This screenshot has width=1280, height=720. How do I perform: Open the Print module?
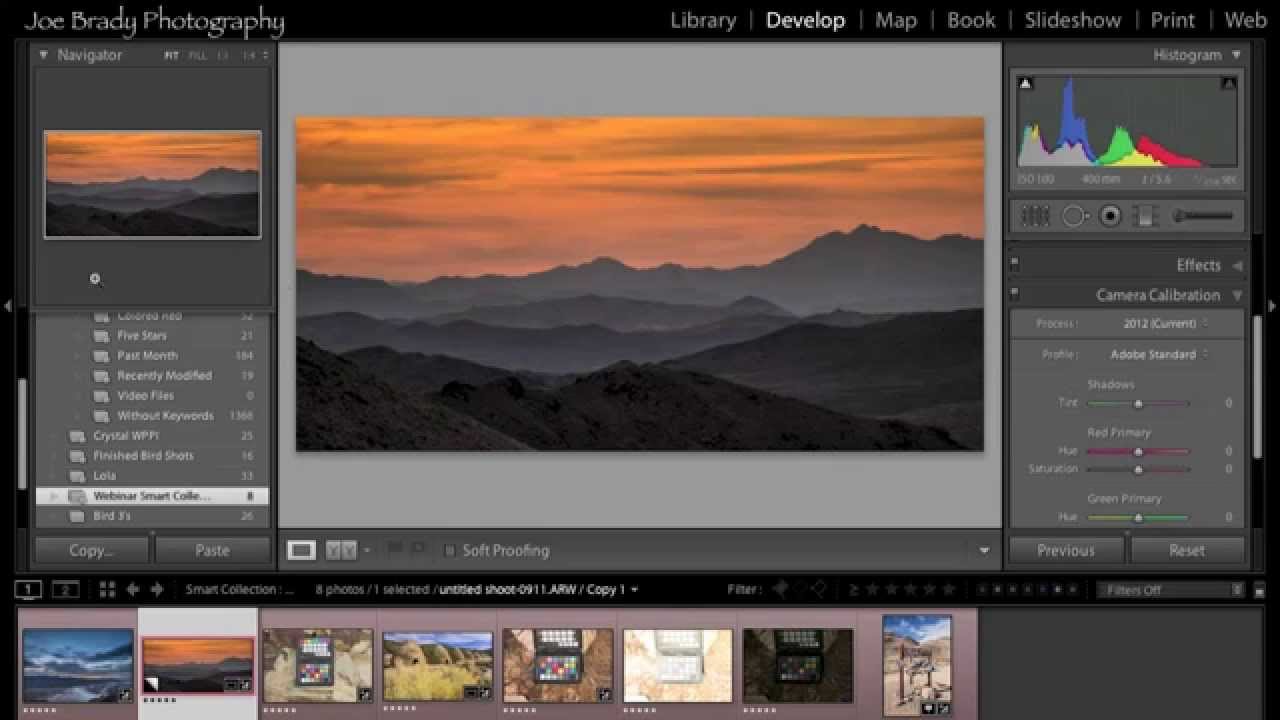coord(1172,20)
